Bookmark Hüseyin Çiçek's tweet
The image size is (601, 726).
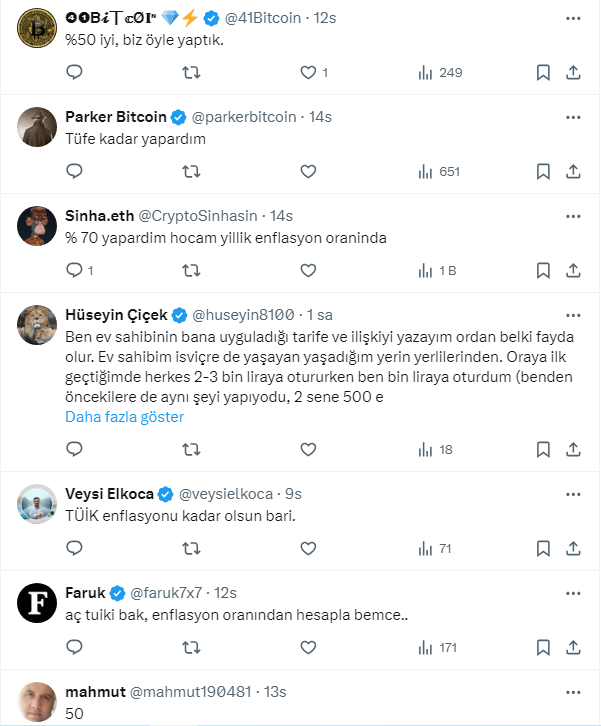pyautogui.click(x=543, y=449)
